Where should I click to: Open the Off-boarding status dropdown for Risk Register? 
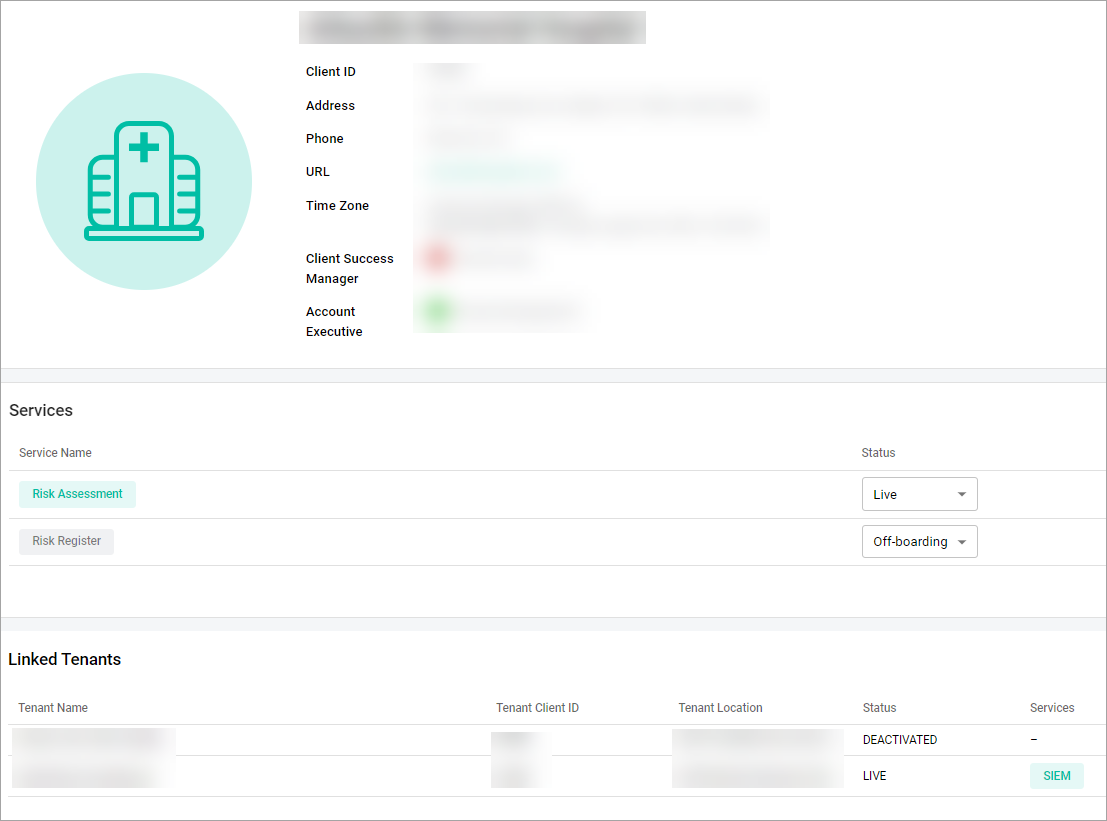tap(919, 541)
